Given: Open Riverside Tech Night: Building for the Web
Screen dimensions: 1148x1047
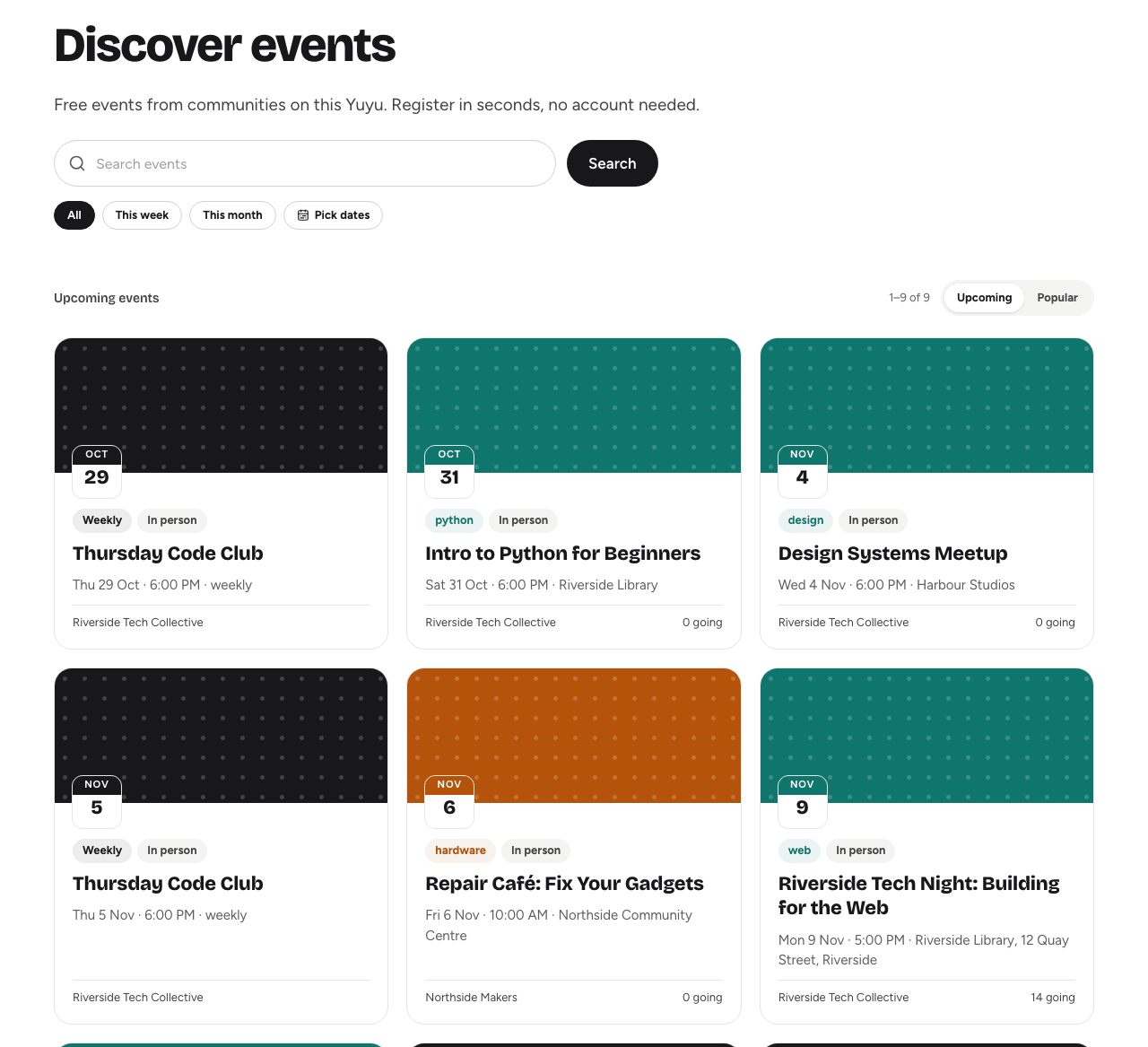Looking at the screenshot, I should point(918,895).
